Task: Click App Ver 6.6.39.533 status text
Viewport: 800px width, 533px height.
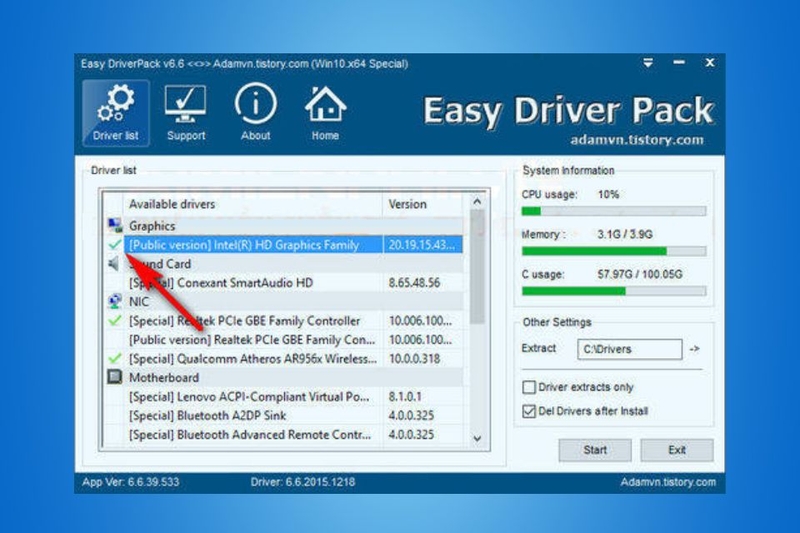Action: (x=131, y=482)
